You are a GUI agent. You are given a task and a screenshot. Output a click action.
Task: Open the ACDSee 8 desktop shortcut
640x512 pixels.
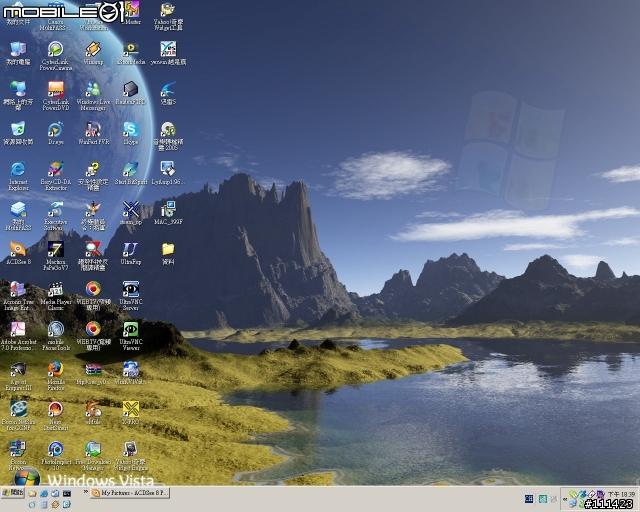tap(18, 253)
